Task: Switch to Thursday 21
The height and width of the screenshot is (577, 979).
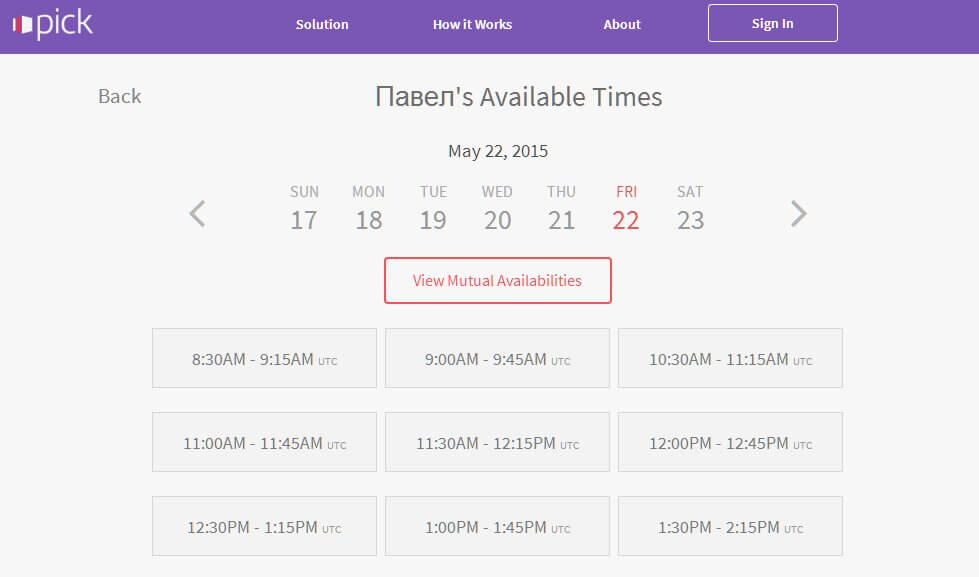Action: [561, 208]
